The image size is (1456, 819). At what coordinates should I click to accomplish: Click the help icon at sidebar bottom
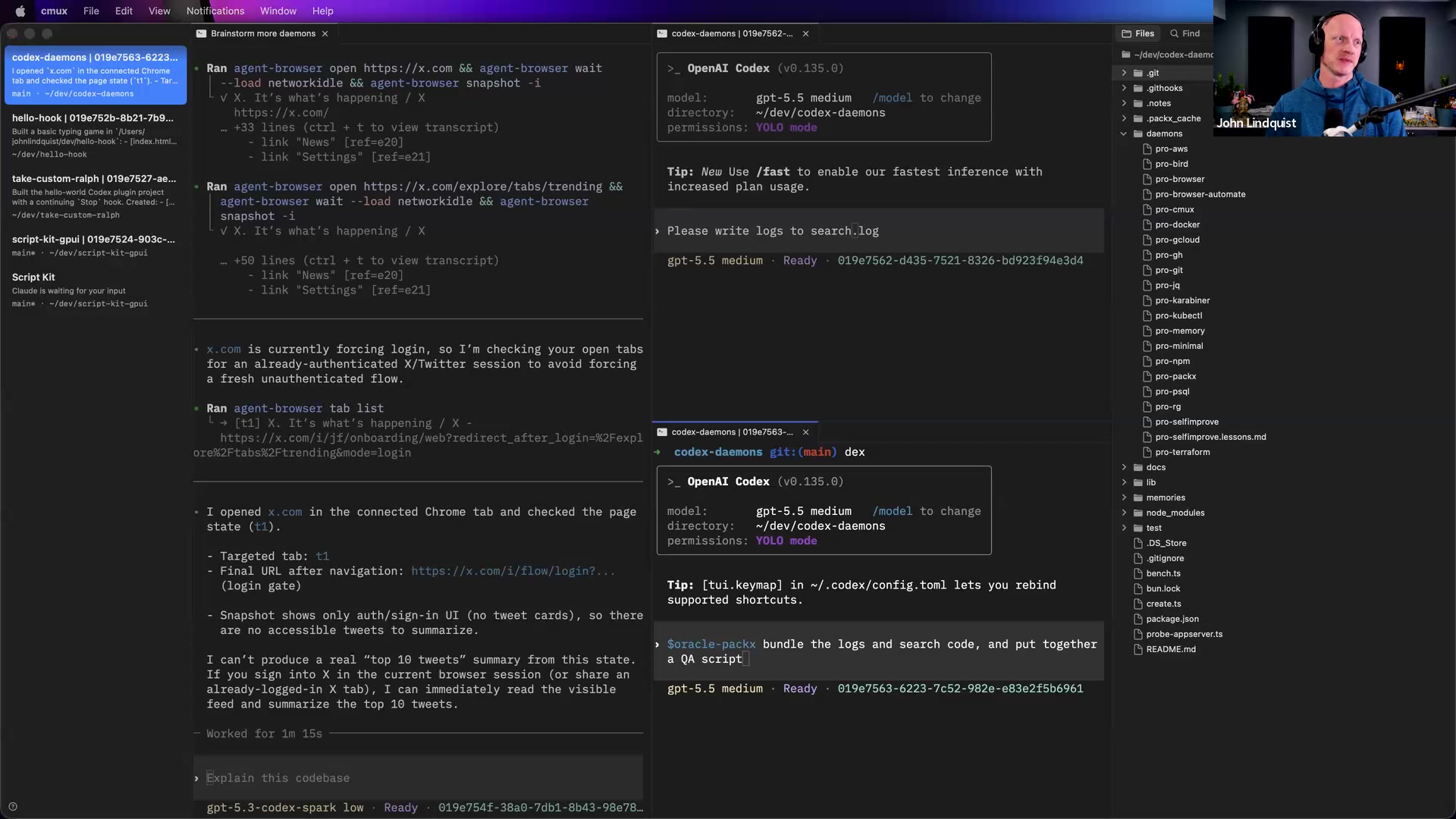click(x=12, y=807)
